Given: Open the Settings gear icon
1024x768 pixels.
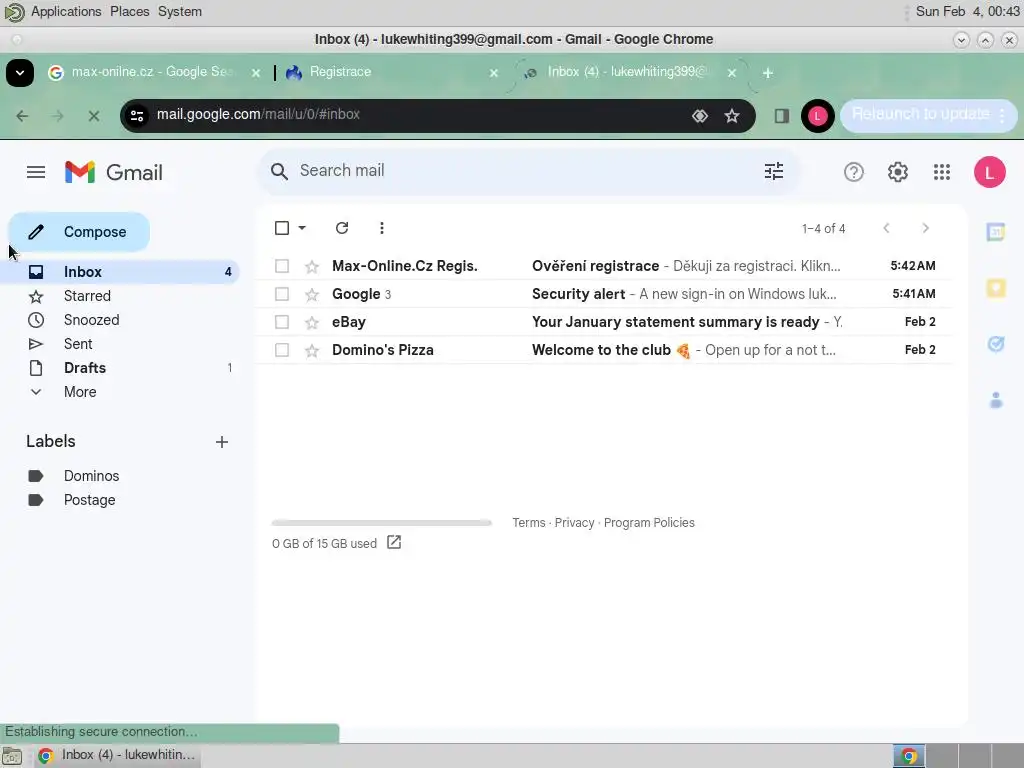Looking at the screenshot, I should click(898, 172).
